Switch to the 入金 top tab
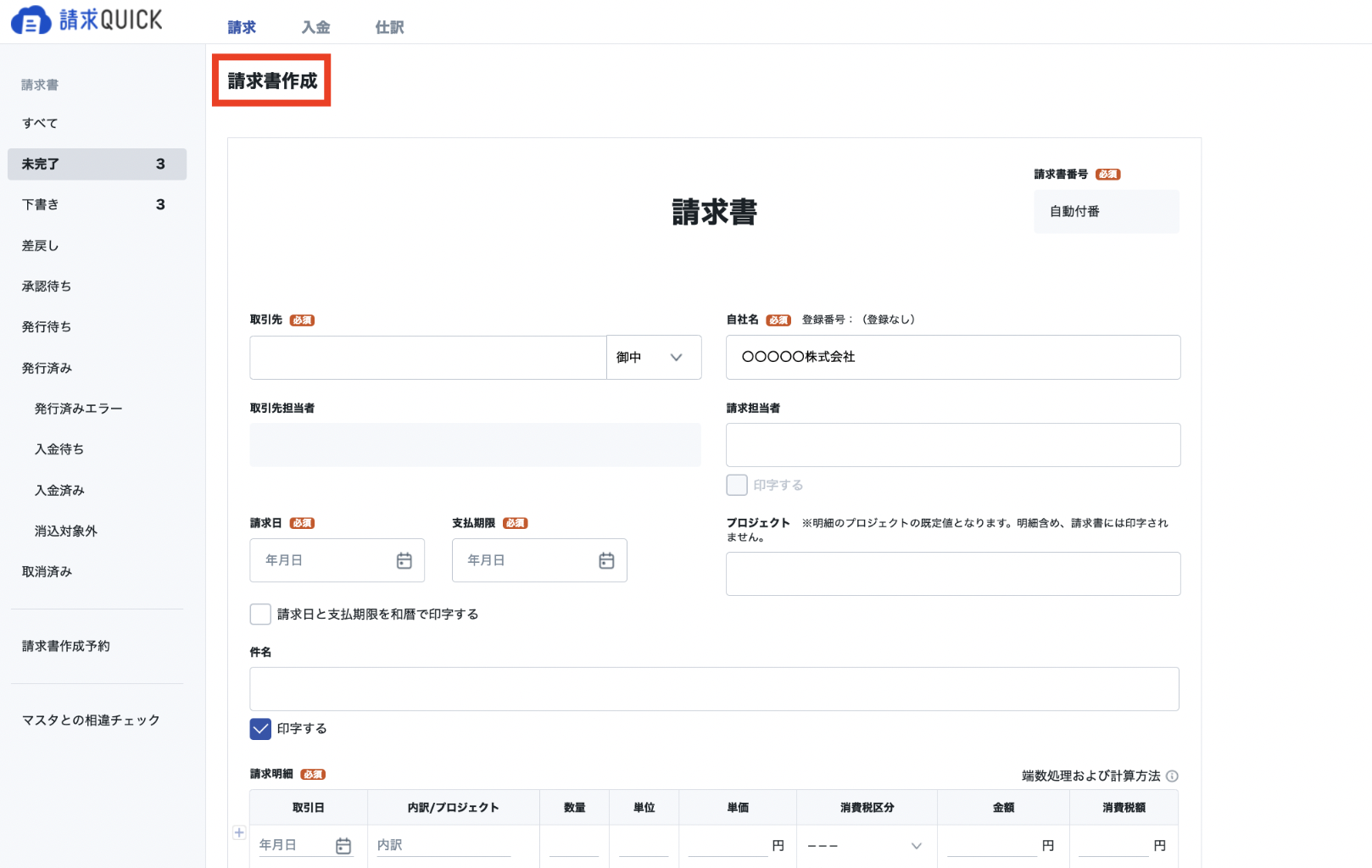1372x868 pixels. tap(315, 27)
